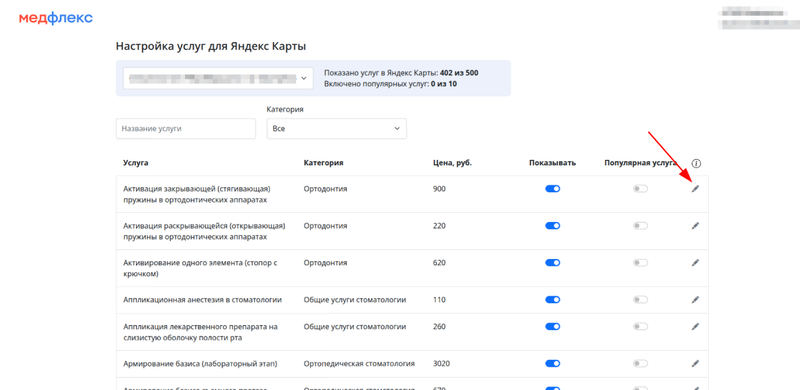Enable Популярная услуга for Активирование одного элемента
The height and width of the screenshot is (390, 800).
640,263
